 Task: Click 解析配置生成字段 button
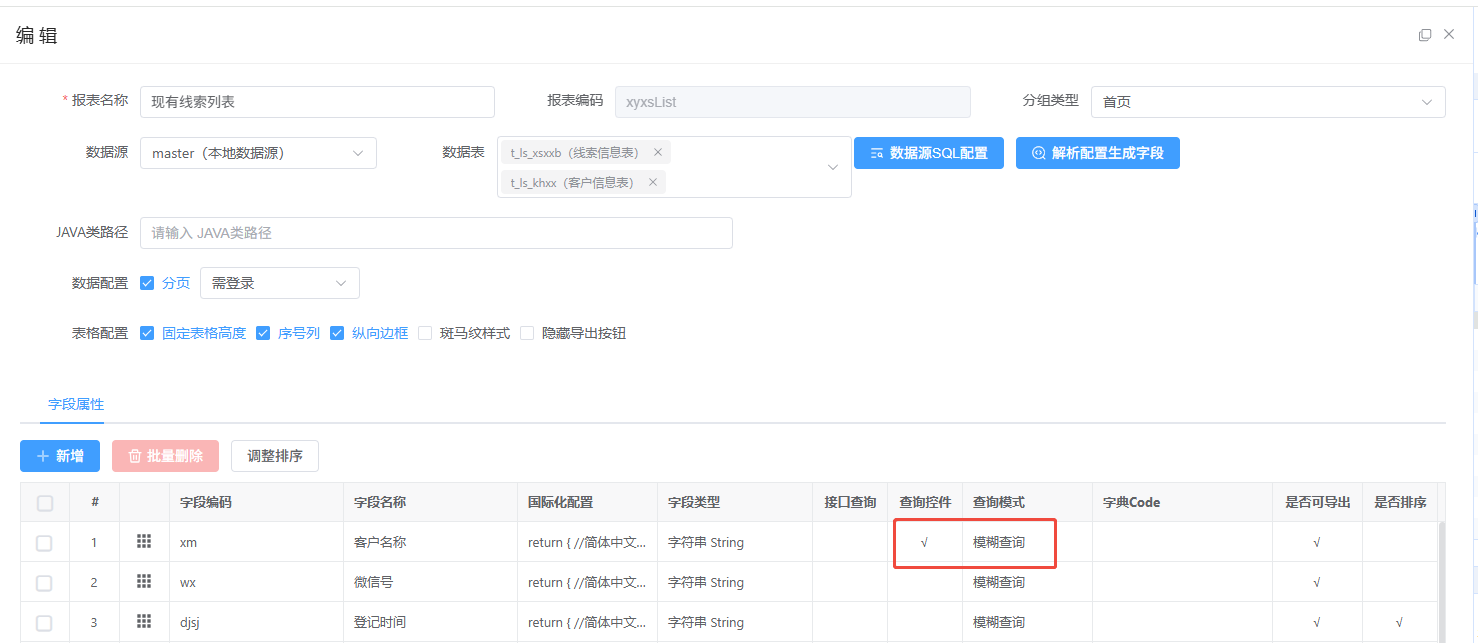point(1097,153)
